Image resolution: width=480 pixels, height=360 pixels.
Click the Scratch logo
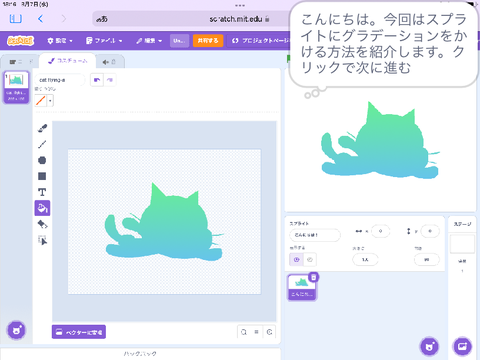tap(21, 41)
